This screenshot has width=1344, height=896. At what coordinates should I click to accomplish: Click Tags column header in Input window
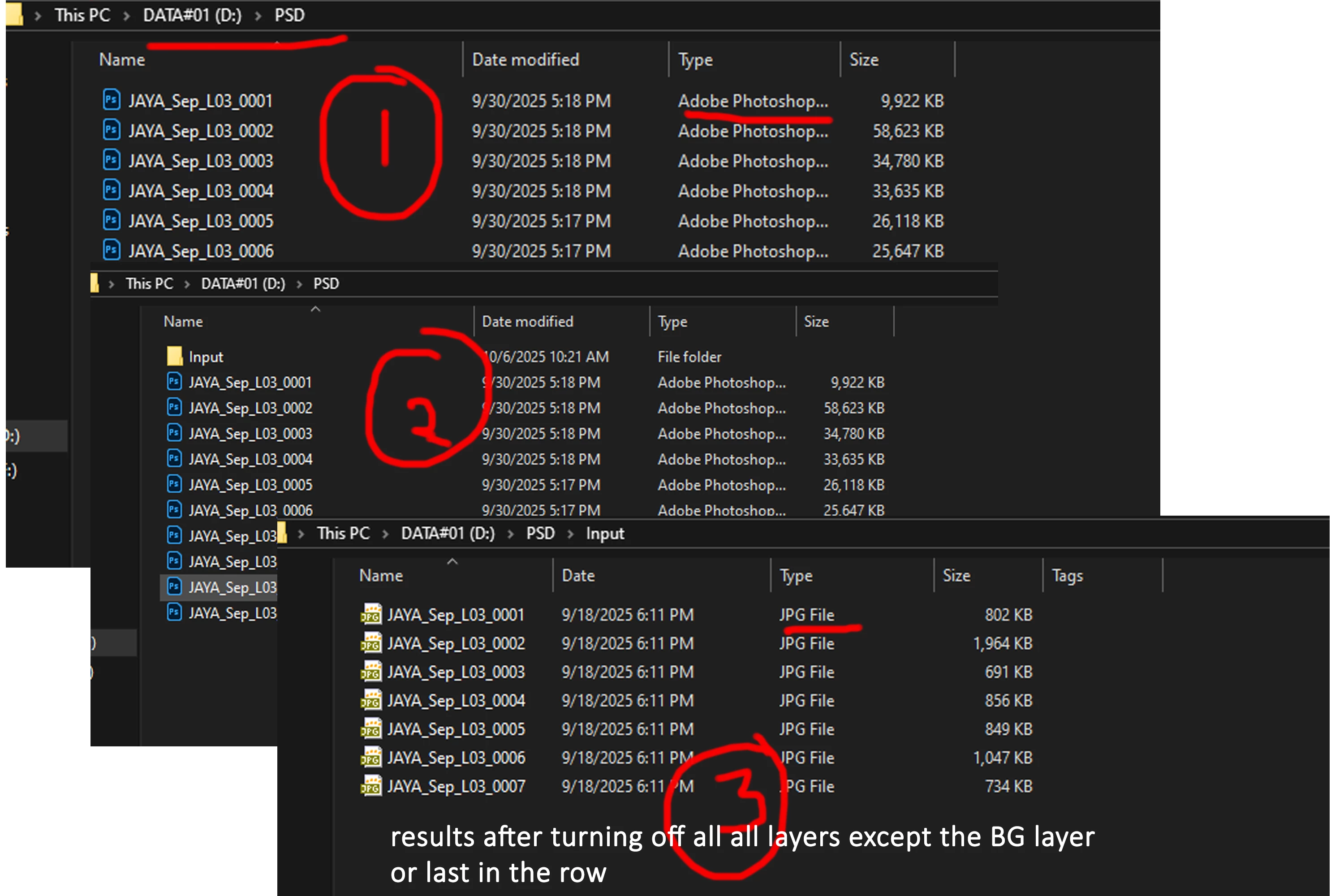(1067, 575)
